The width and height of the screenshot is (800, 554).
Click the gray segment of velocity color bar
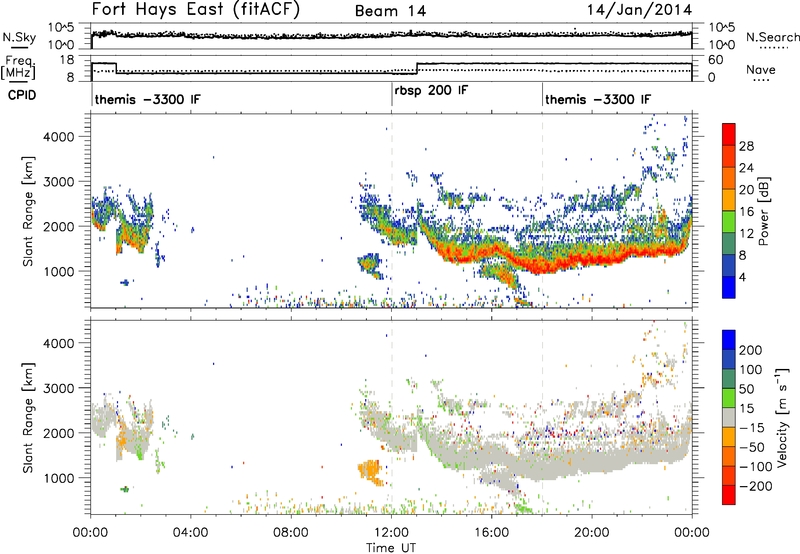tap(729, 418)
